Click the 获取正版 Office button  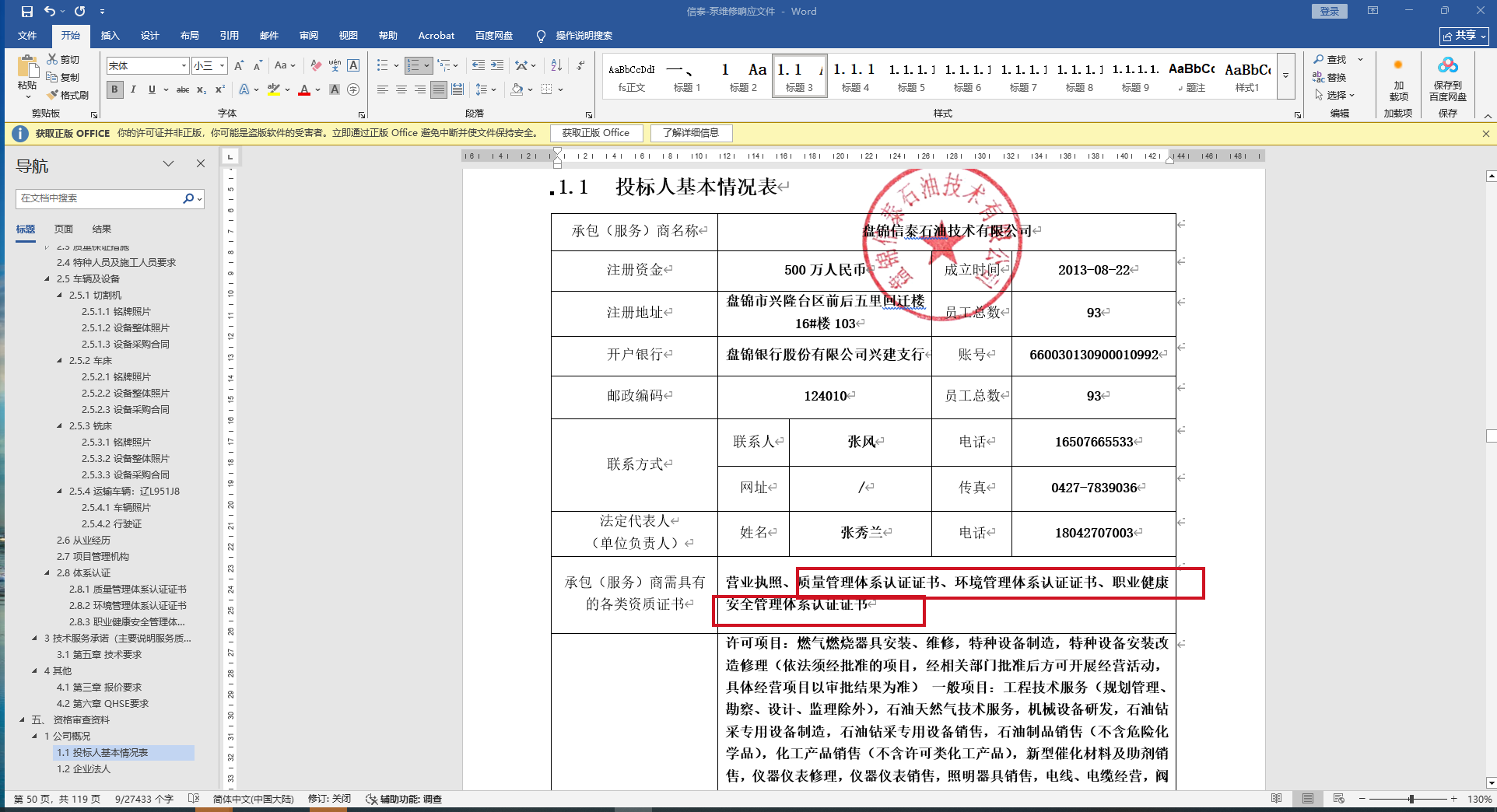[x=596, y=133]
